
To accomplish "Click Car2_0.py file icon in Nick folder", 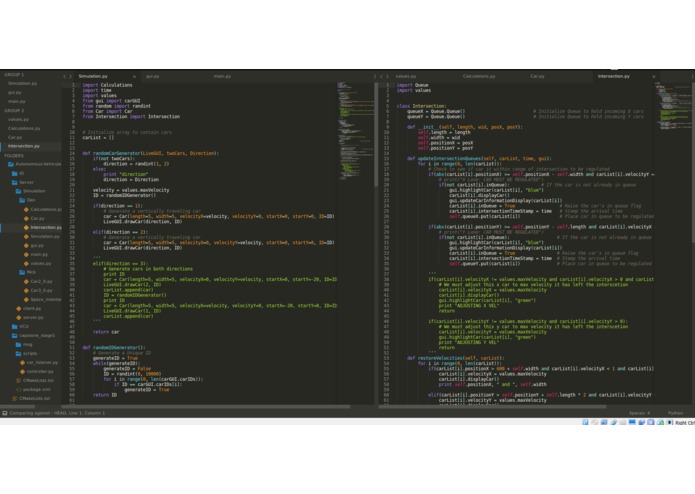I will pos(26,281).
